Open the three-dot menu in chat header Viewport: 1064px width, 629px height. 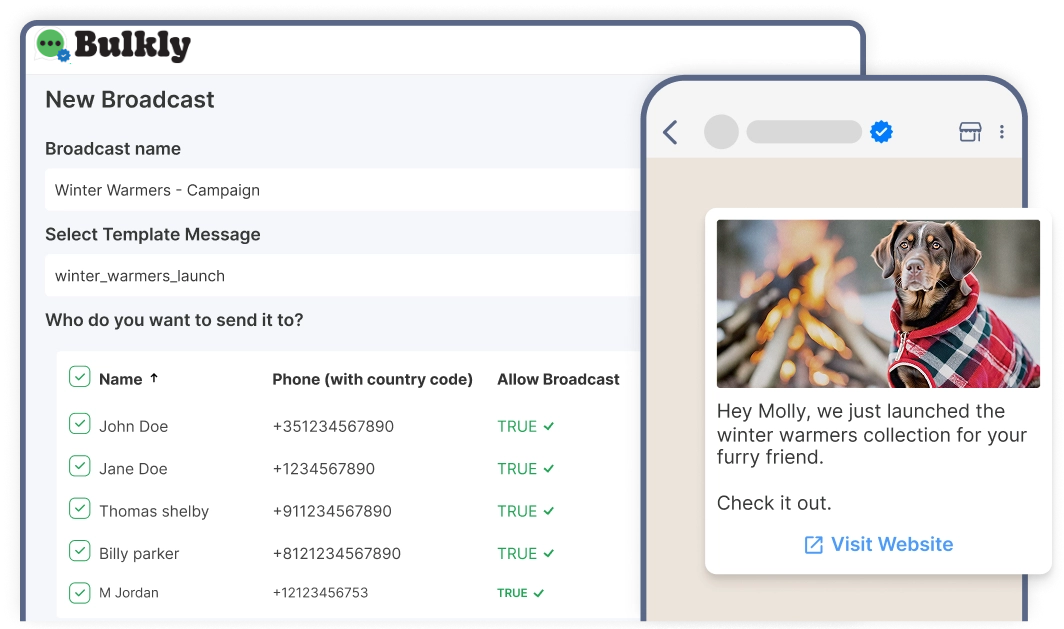1002,132
